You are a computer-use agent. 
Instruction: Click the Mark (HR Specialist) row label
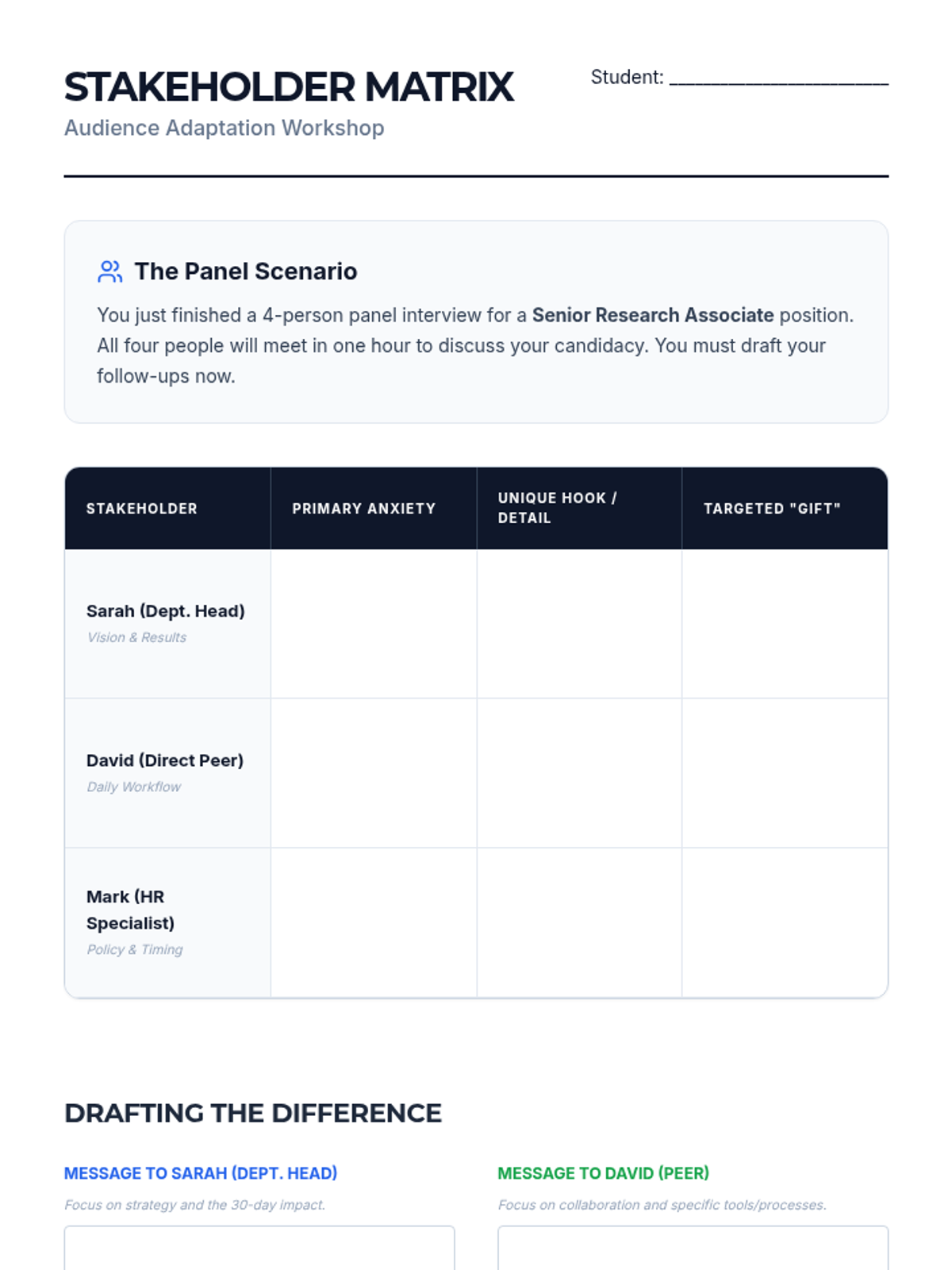point(130,910)
